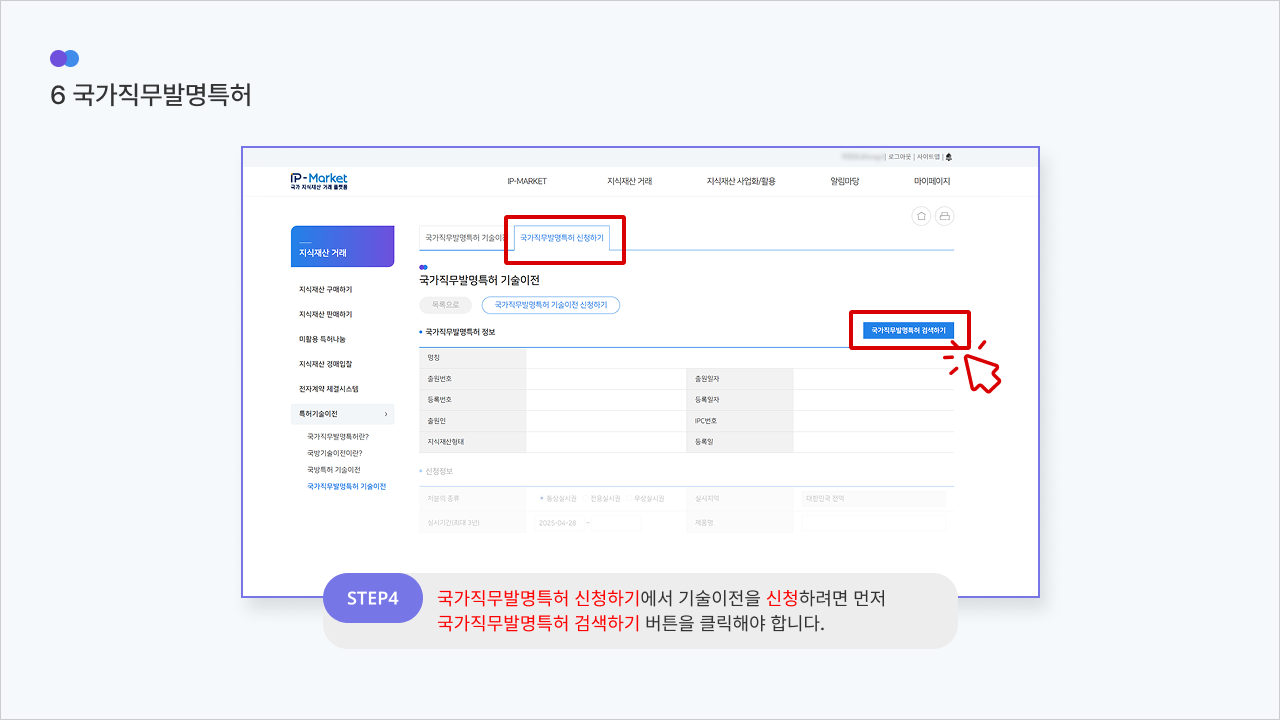Click the print icon button

point(944,216)
